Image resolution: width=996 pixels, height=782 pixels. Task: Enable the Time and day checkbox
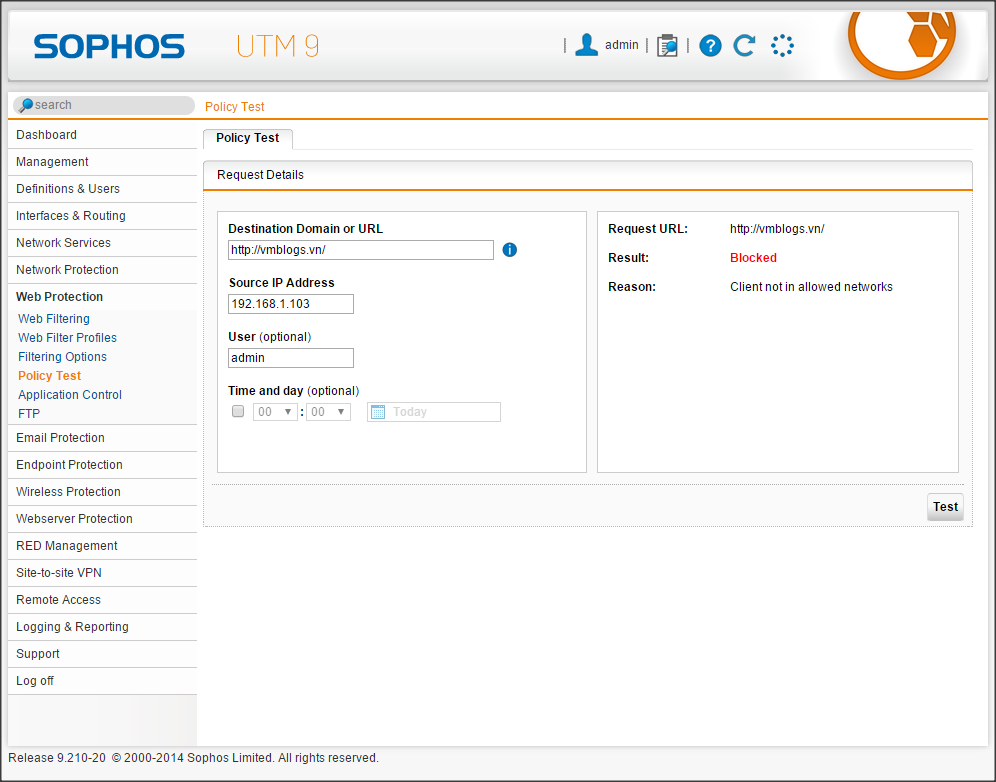point(238,411)
